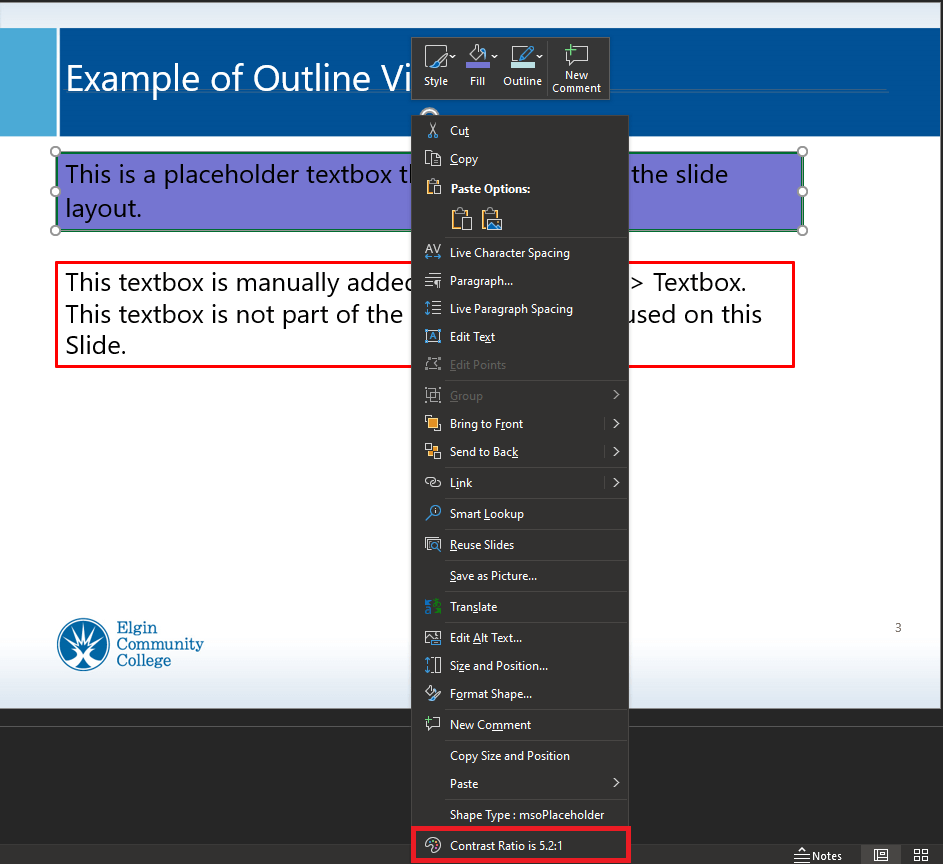The width and height of the screenshot is (943, 864).
Task: Click Contrast Ratio palette icon
Action: pos(433,845)
